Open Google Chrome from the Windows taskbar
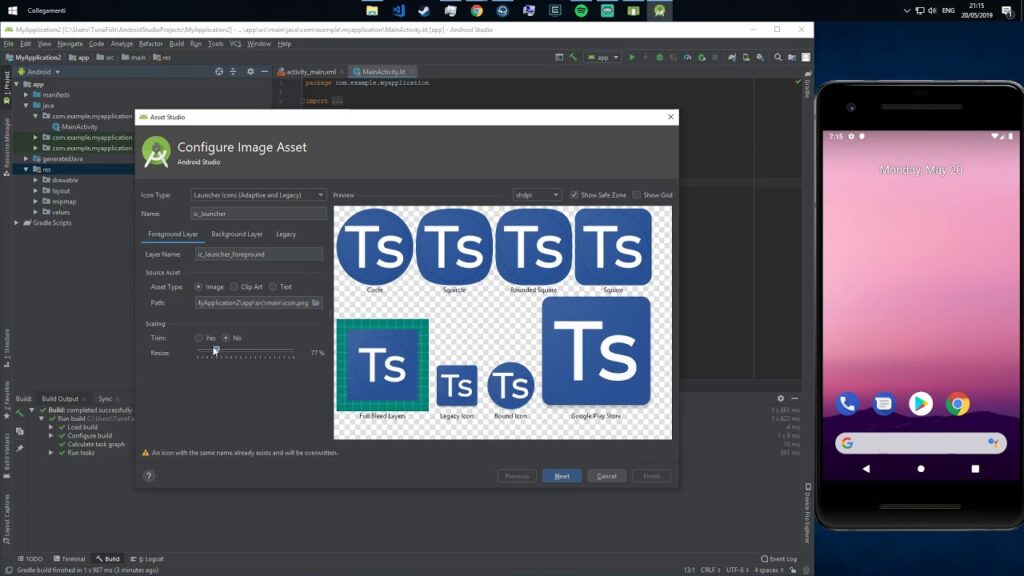The width and height of the screenshot is (1024, 576). 477,10
